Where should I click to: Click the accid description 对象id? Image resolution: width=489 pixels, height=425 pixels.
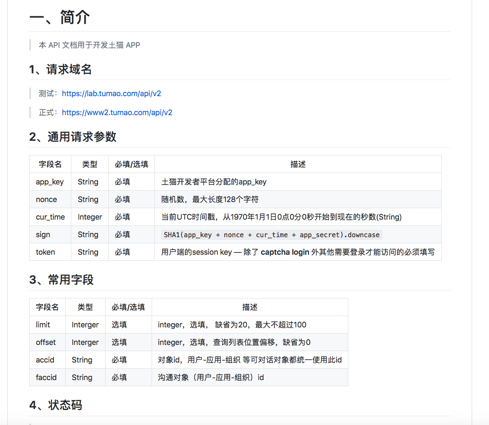tap(250, 360)
